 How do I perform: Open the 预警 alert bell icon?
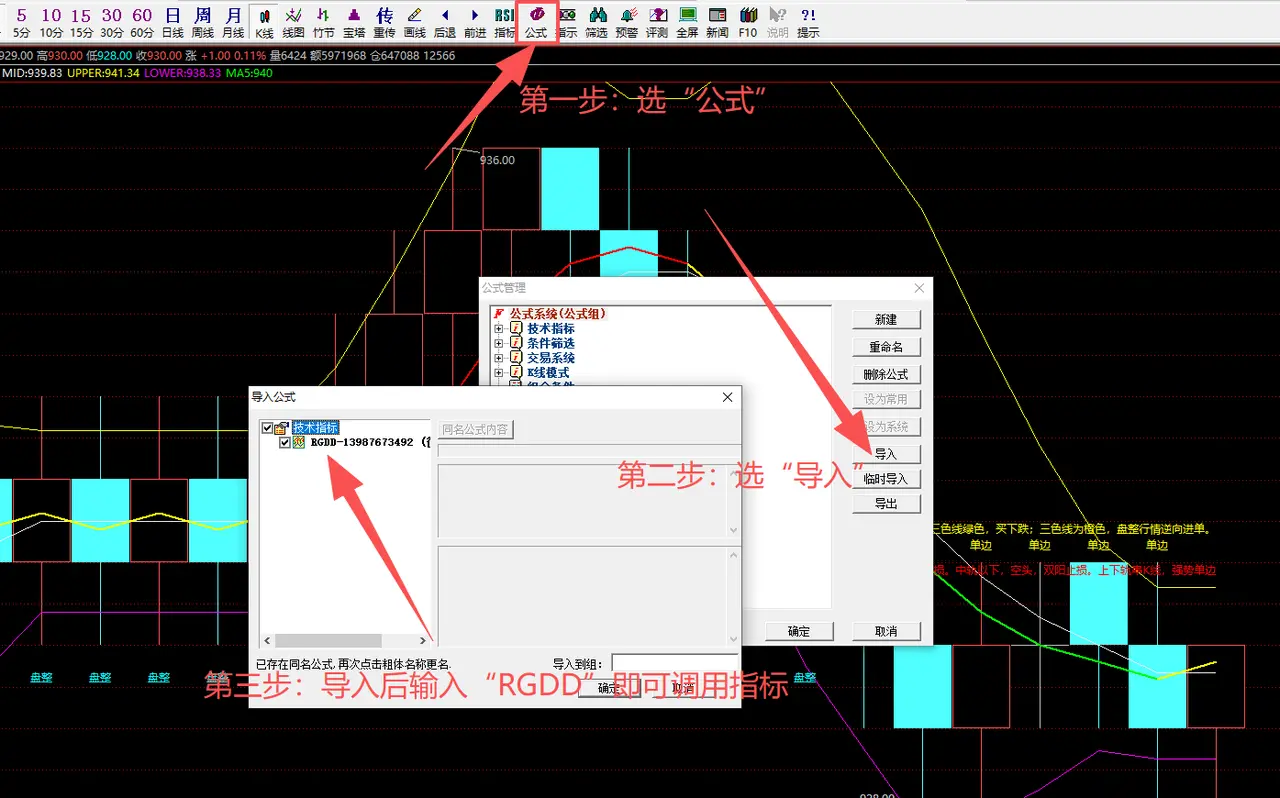[x=627, y=21]
